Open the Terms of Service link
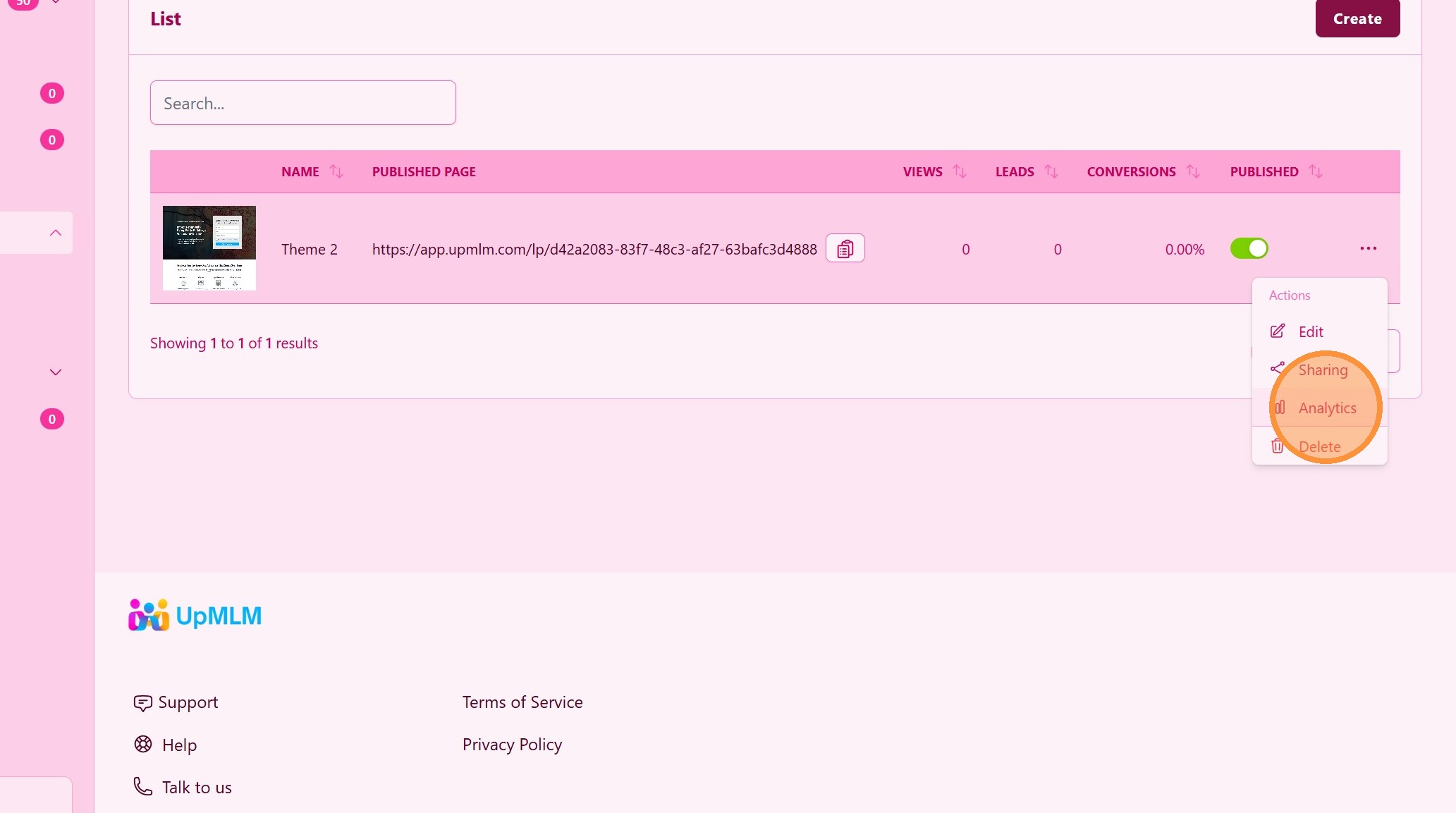 (522, 702)
